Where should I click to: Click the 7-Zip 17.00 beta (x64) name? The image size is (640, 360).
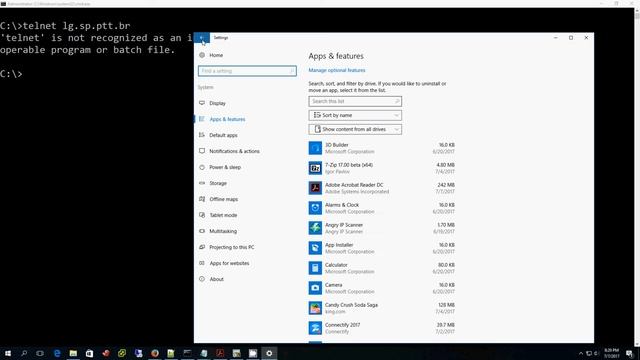coord(349,165)
